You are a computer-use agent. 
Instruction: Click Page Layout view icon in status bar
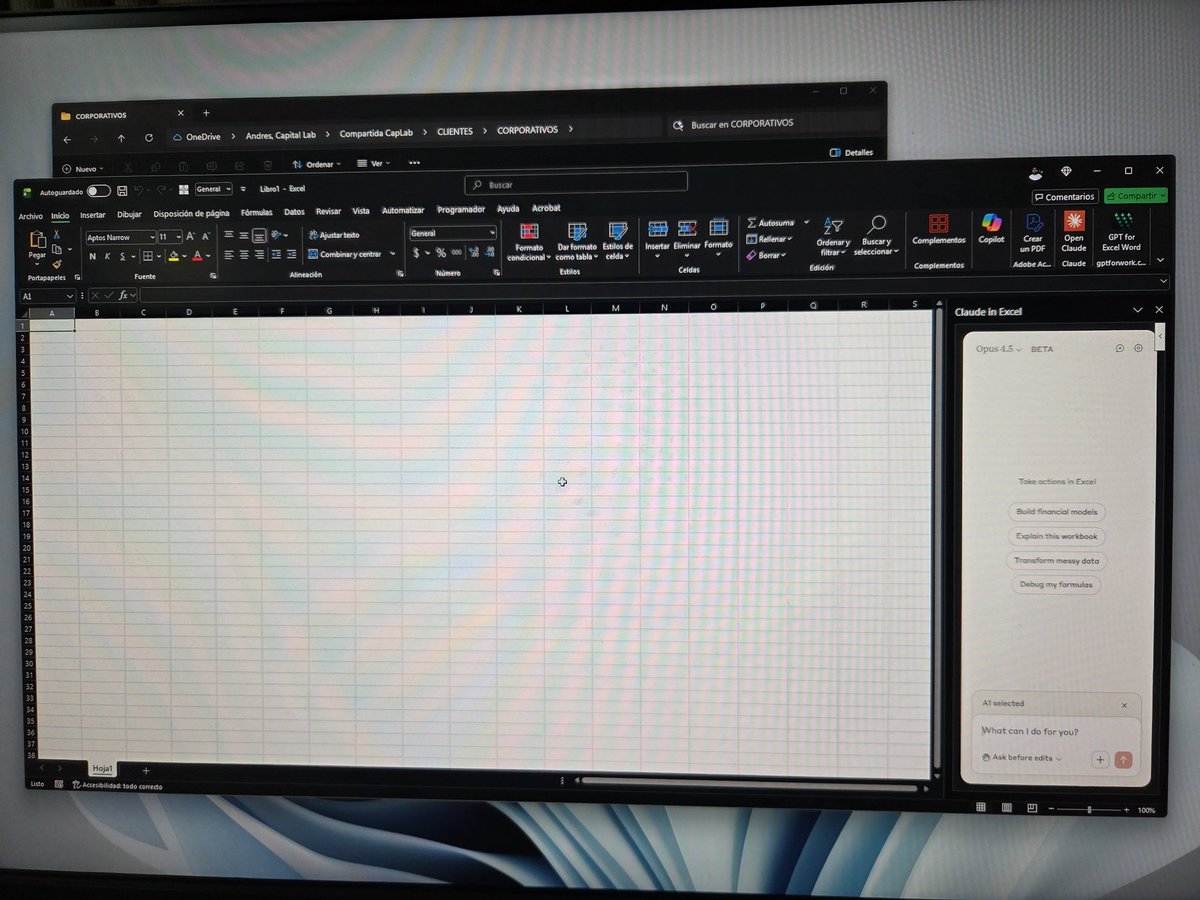pyautogui.click(x=1005, y=808)
